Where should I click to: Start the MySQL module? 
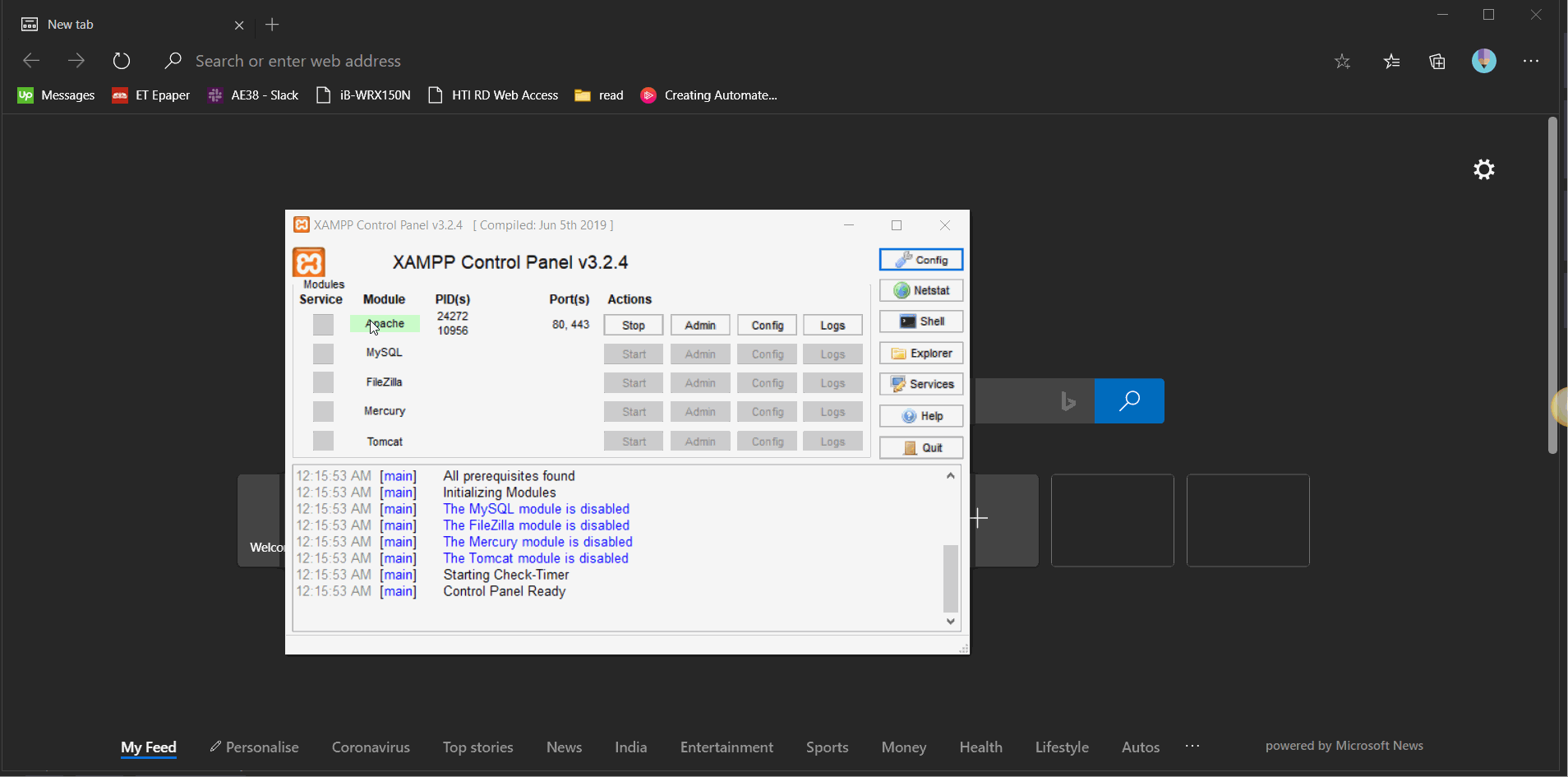[x=634, y=354]
